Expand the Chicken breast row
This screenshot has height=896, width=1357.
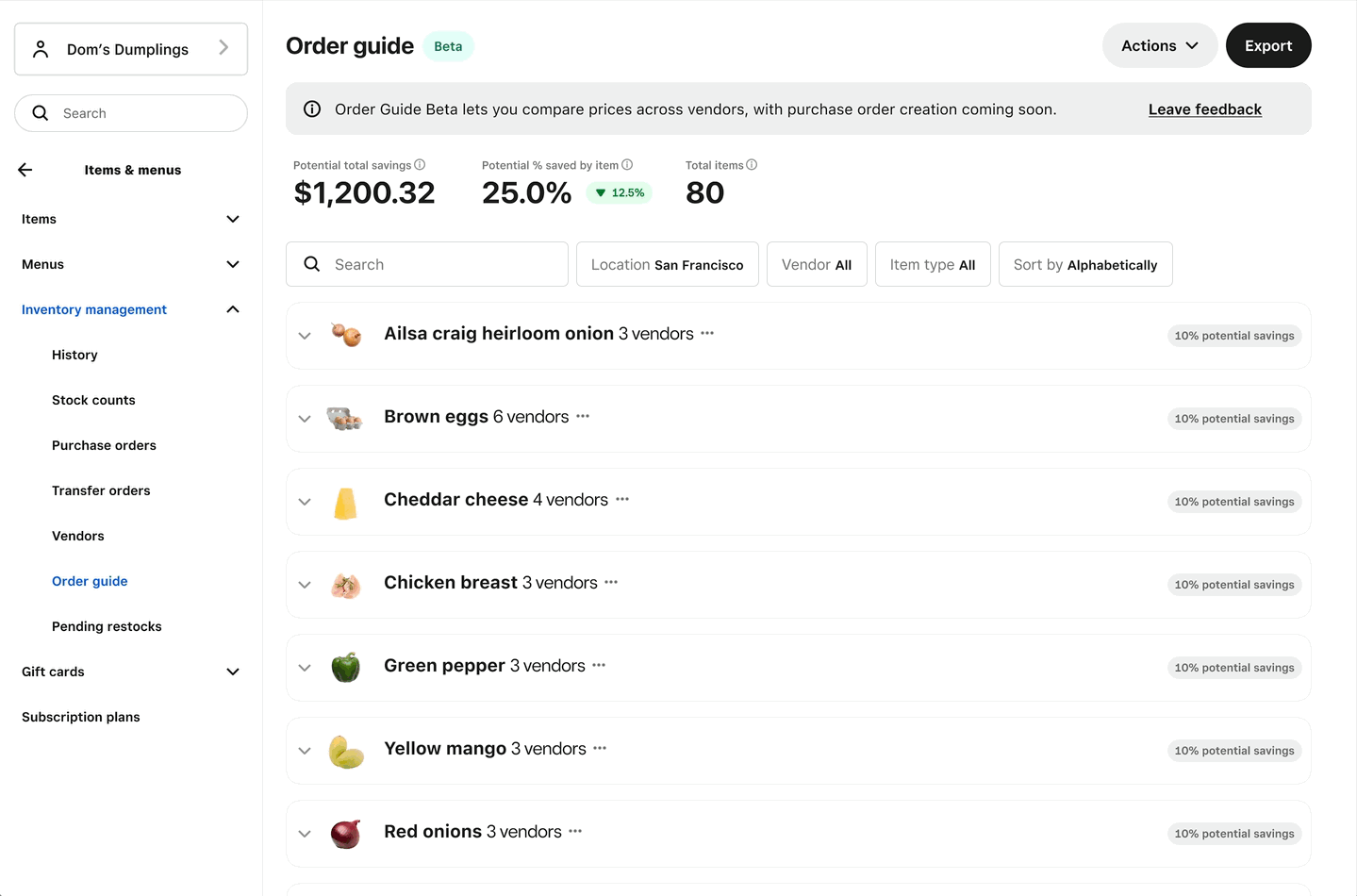tap(305, 585)
